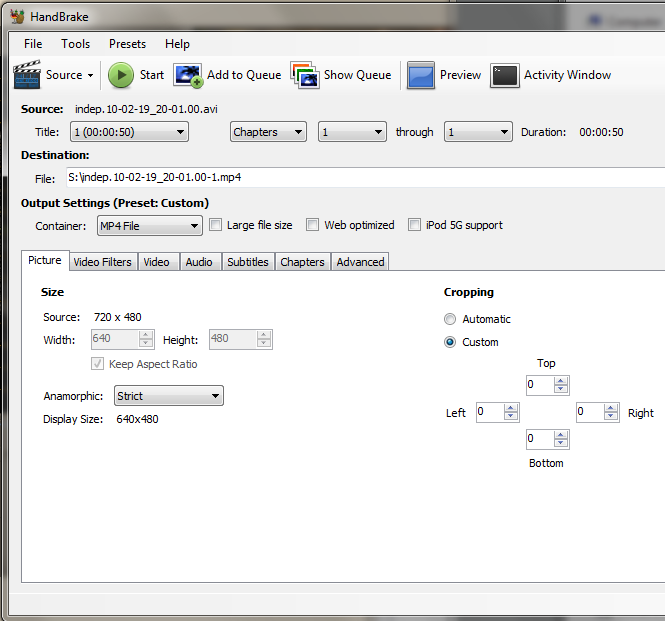Viewport: 665px width, 621px height.
Task: Switch to the Subtitles tab
Action: point(248,262)
